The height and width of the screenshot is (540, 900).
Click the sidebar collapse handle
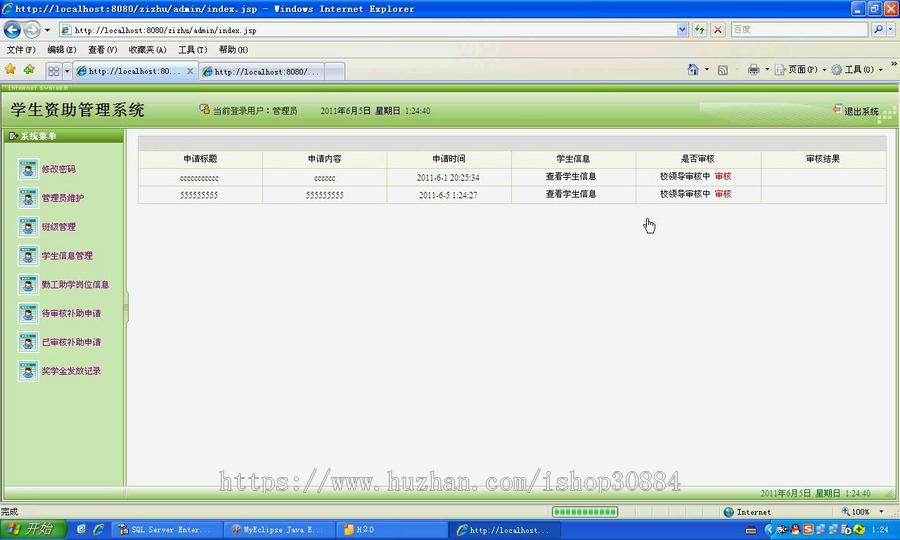tap(126, 307)
